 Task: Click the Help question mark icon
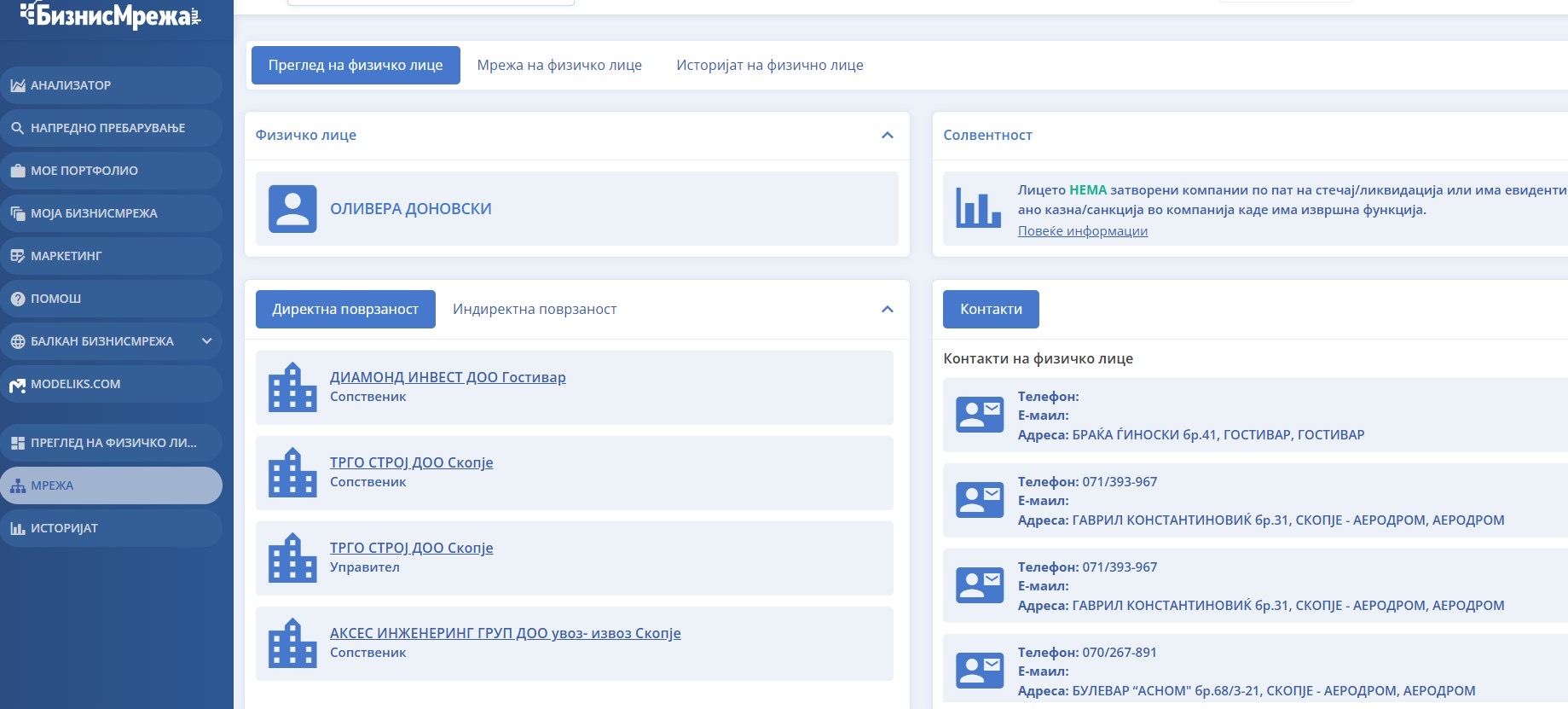(x=17, y=299)
